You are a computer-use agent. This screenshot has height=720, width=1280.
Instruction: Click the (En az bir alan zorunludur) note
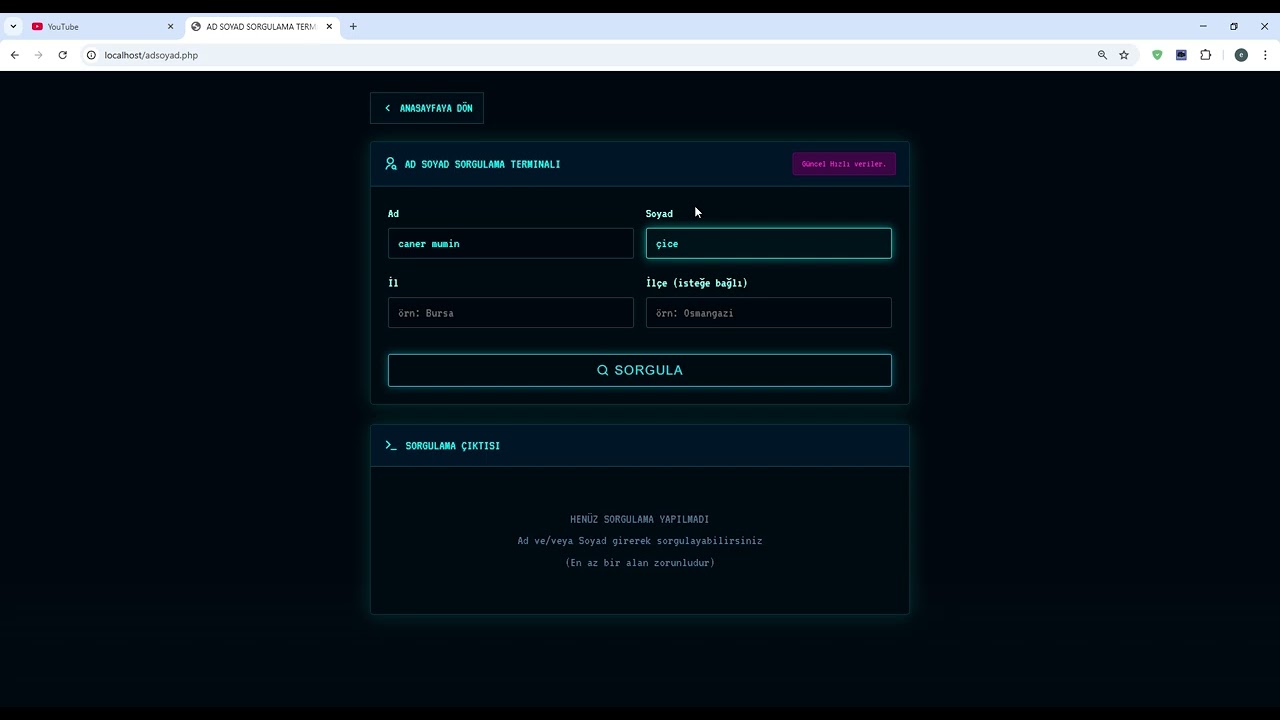(640, 563)
